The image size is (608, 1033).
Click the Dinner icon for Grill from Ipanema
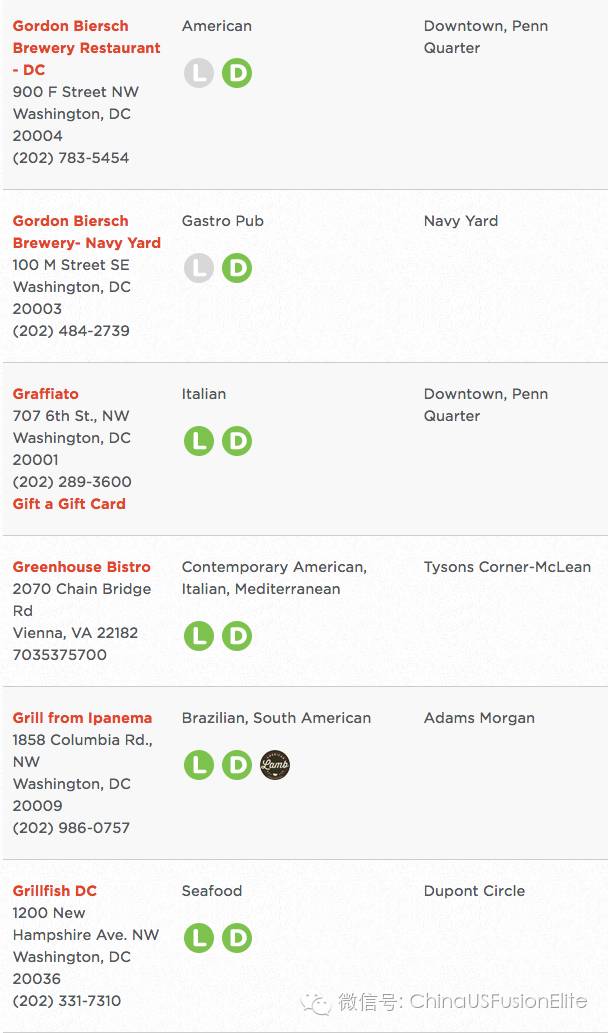tap(236, 765)
